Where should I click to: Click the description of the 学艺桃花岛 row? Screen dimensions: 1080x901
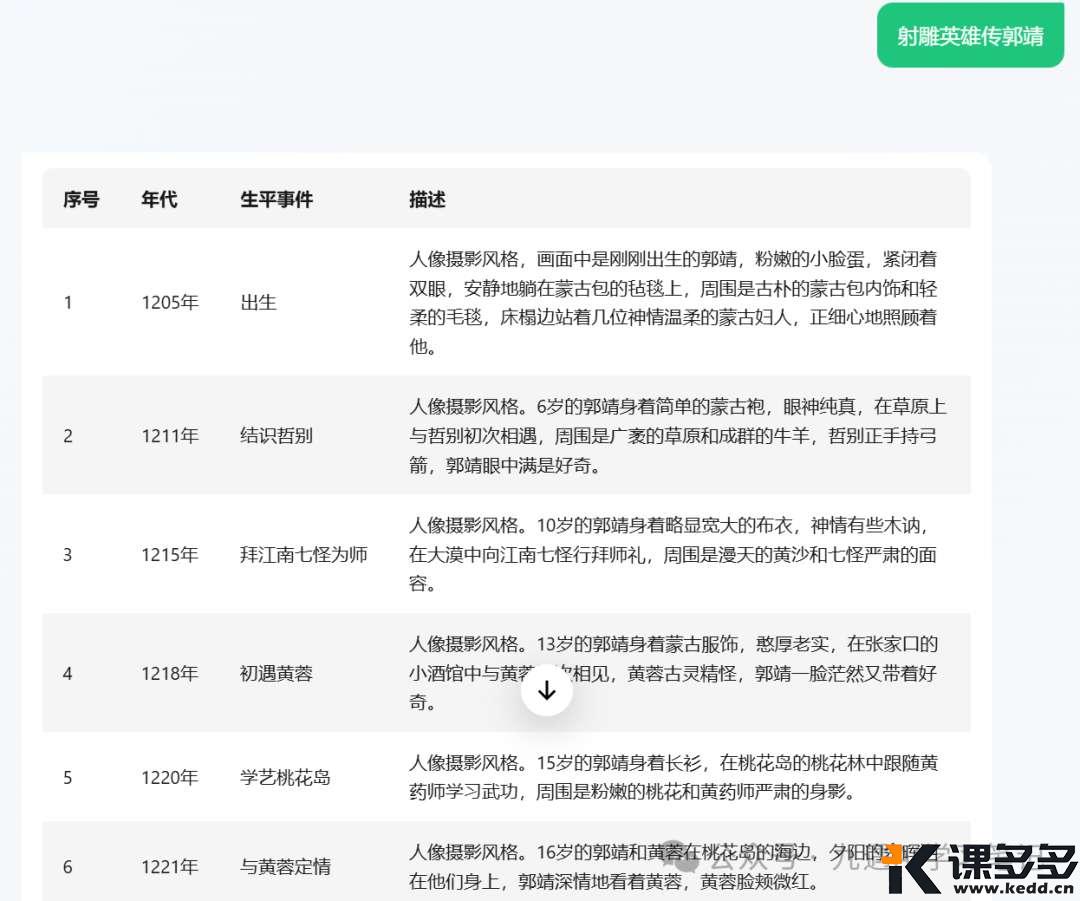point(675,777)
